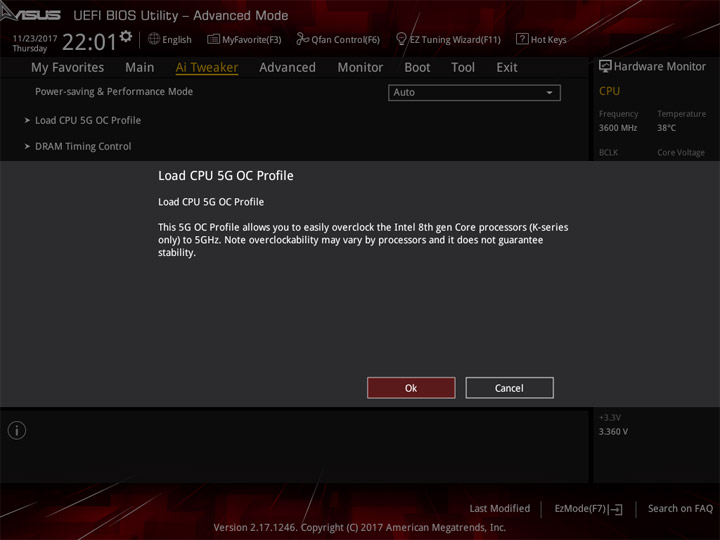The height and width of the screenshot is (540, 720).
Task: Switch to EzMode(F7)
Action: coord(588,508)
